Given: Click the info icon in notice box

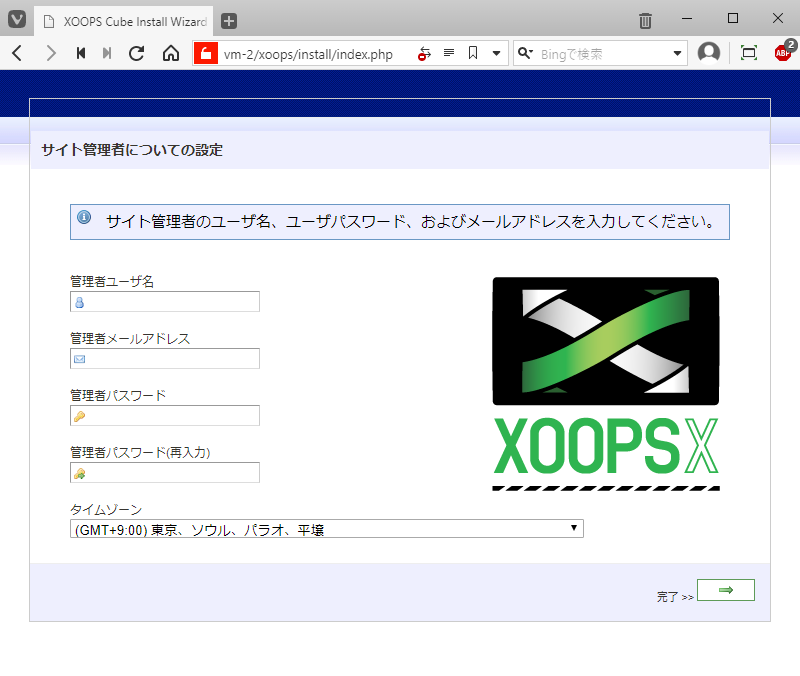Looking at the screenshot, I should (84, 217).
